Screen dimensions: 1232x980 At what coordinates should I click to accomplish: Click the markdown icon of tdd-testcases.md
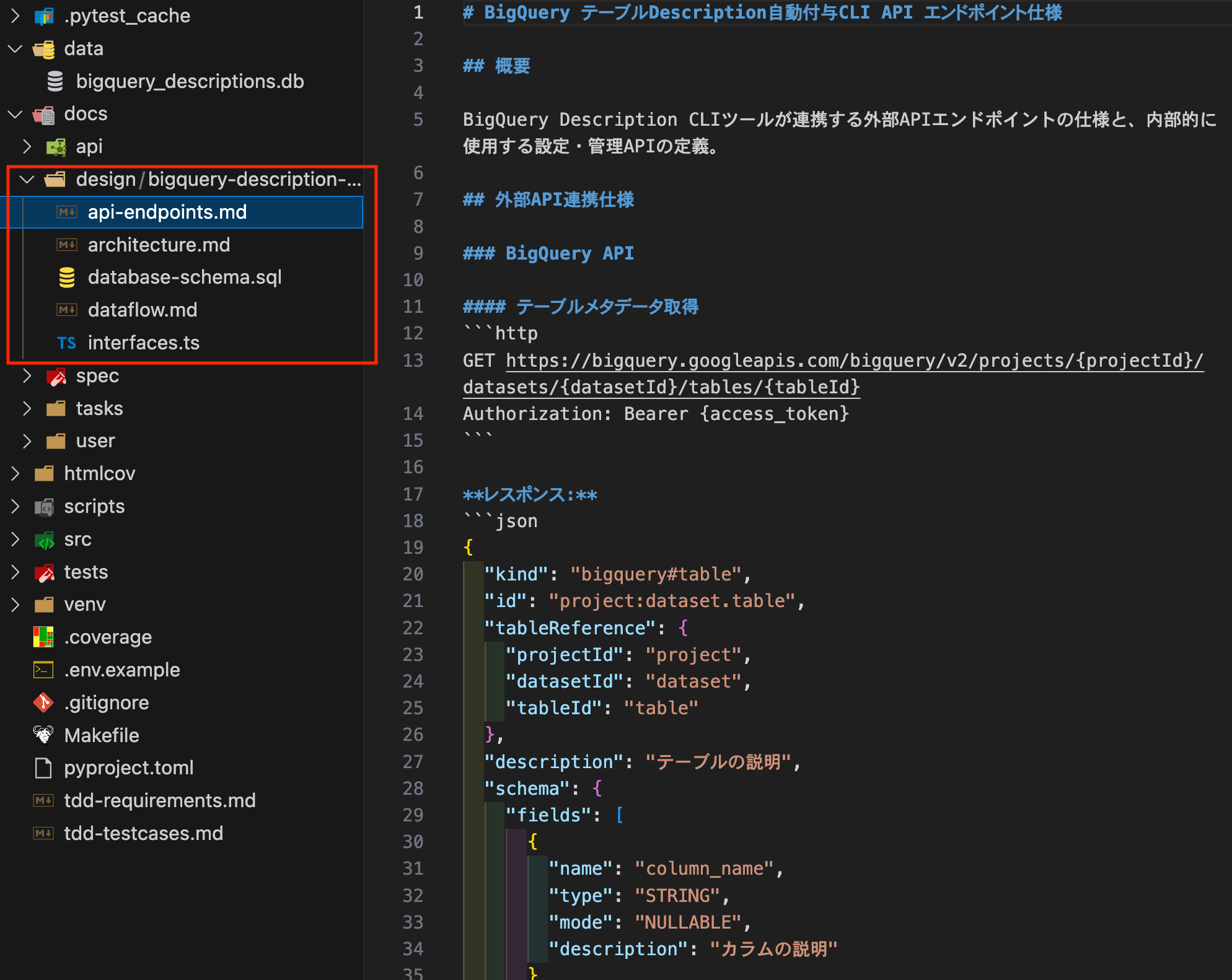point(43,833)
